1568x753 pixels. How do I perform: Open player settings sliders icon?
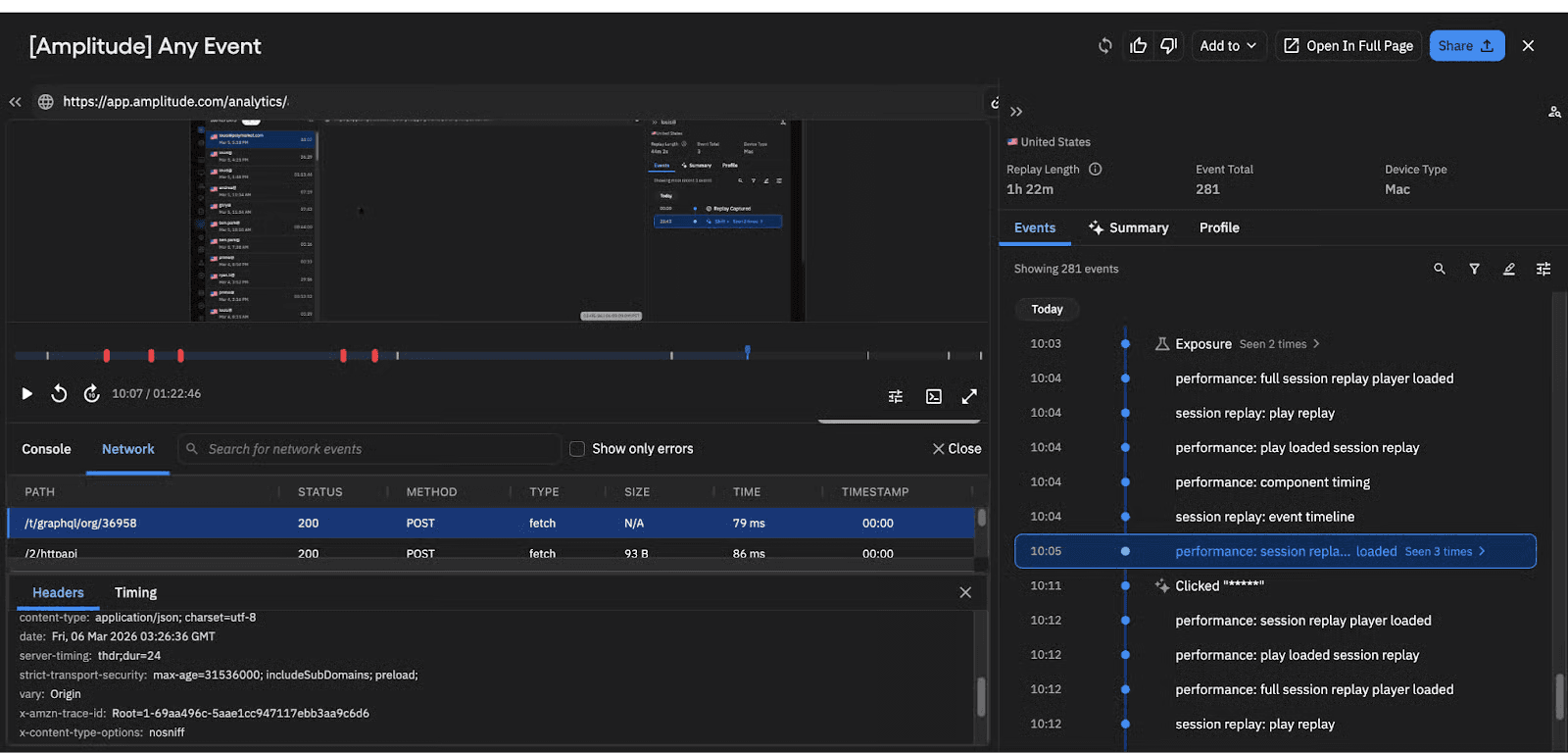coord(896,396)
